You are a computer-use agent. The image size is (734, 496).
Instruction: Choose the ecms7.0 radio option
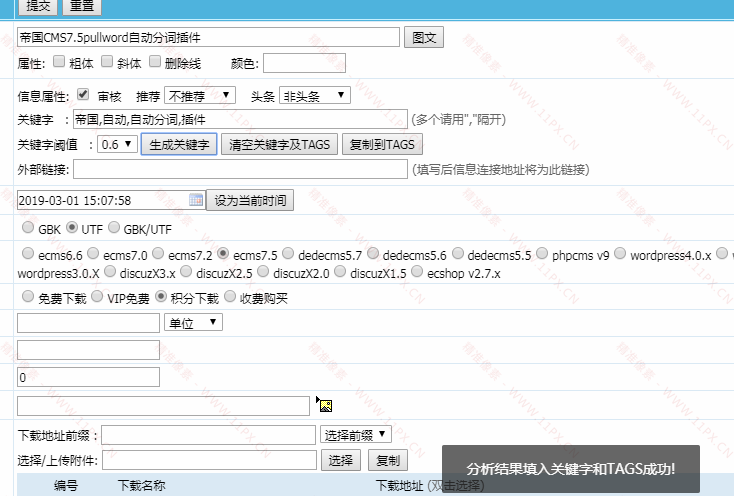[x=93, y=253]
